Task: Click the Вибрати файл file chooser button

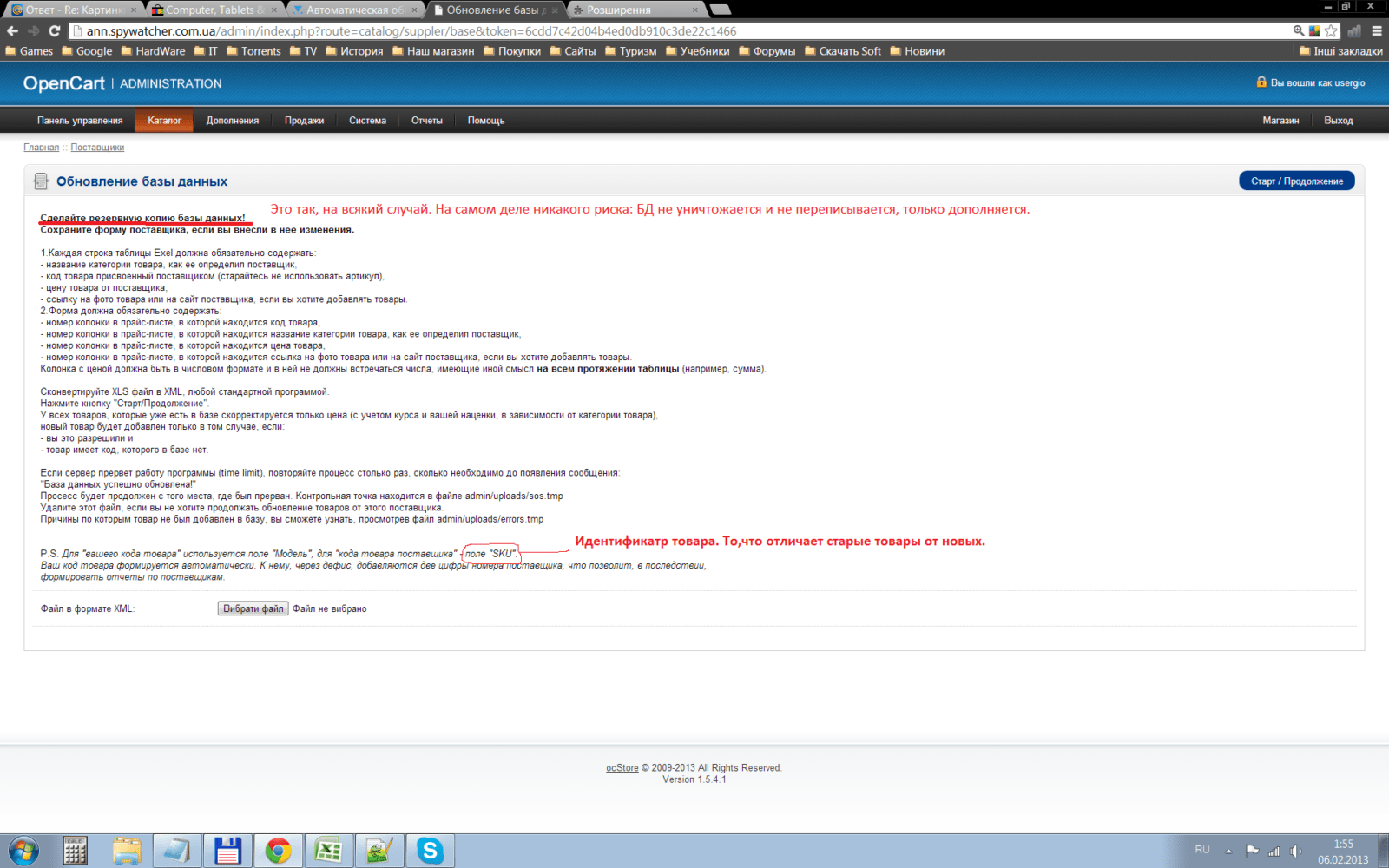Action: click(x=253, y=608)
